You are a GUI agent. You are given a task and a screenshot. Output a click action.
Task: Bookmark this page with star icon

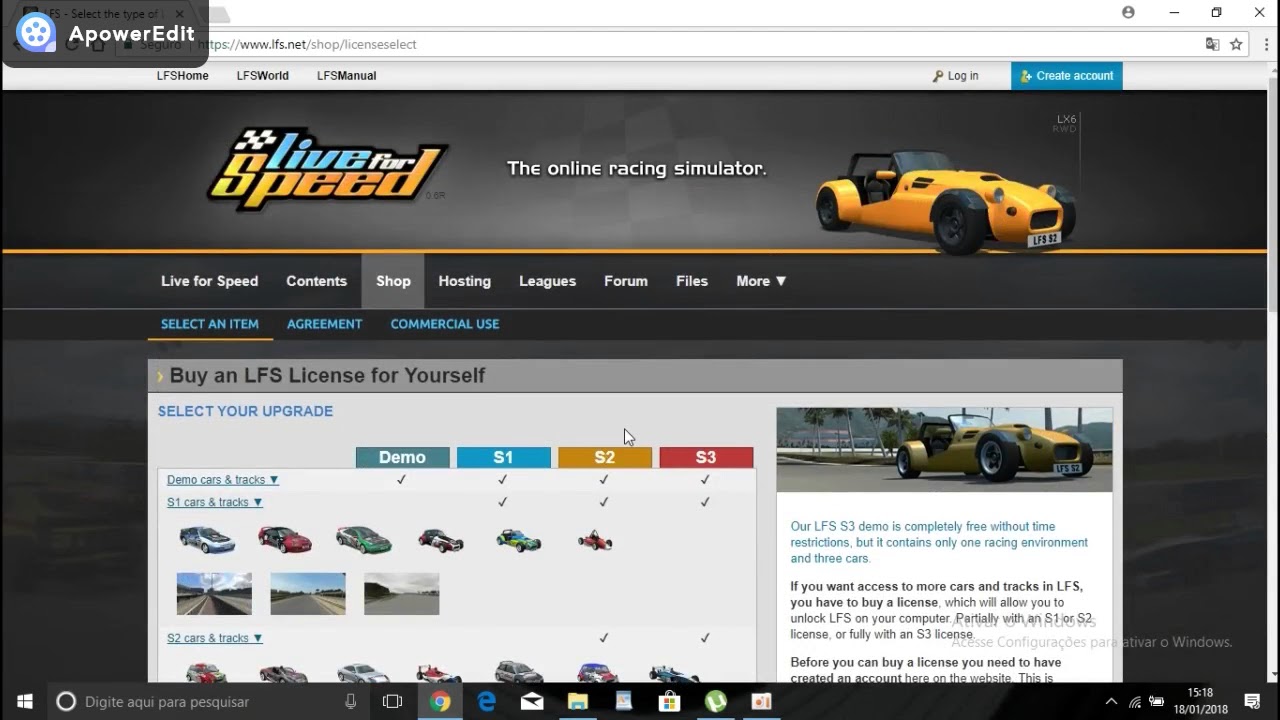click(x=1236, y=44)
